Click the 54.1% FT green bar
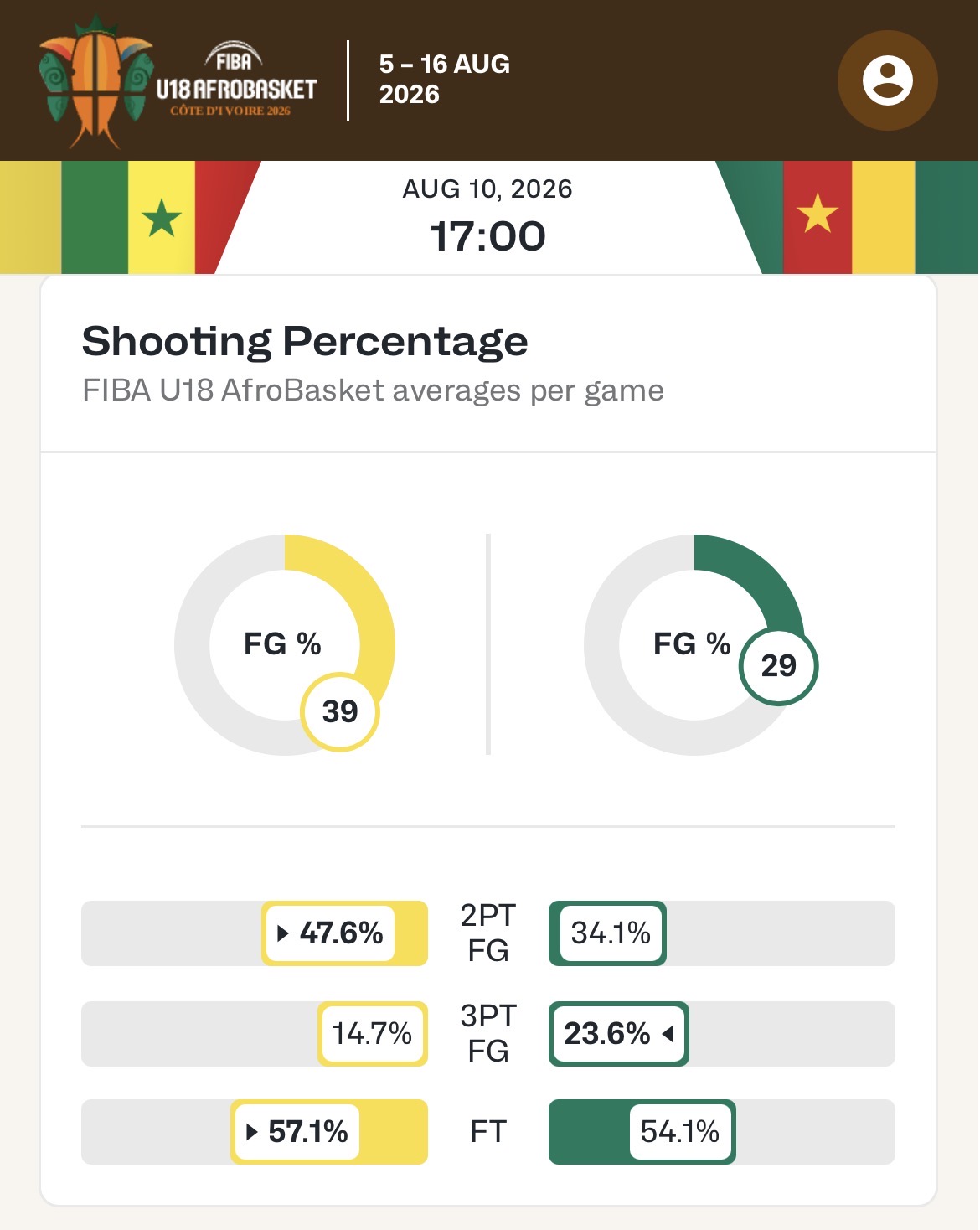Image resolution: width=980 pixels, height=1230 pixels. point(642,1132)
